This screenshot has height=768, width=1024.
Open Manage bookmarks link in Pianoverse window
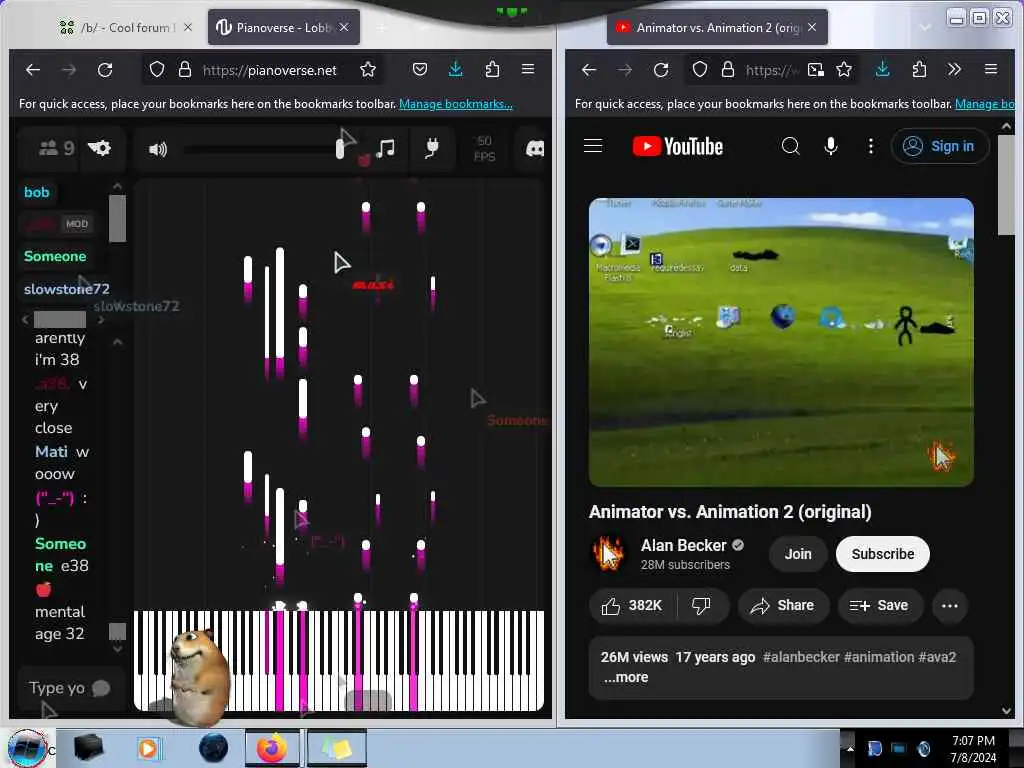click(x=456, y=104)
